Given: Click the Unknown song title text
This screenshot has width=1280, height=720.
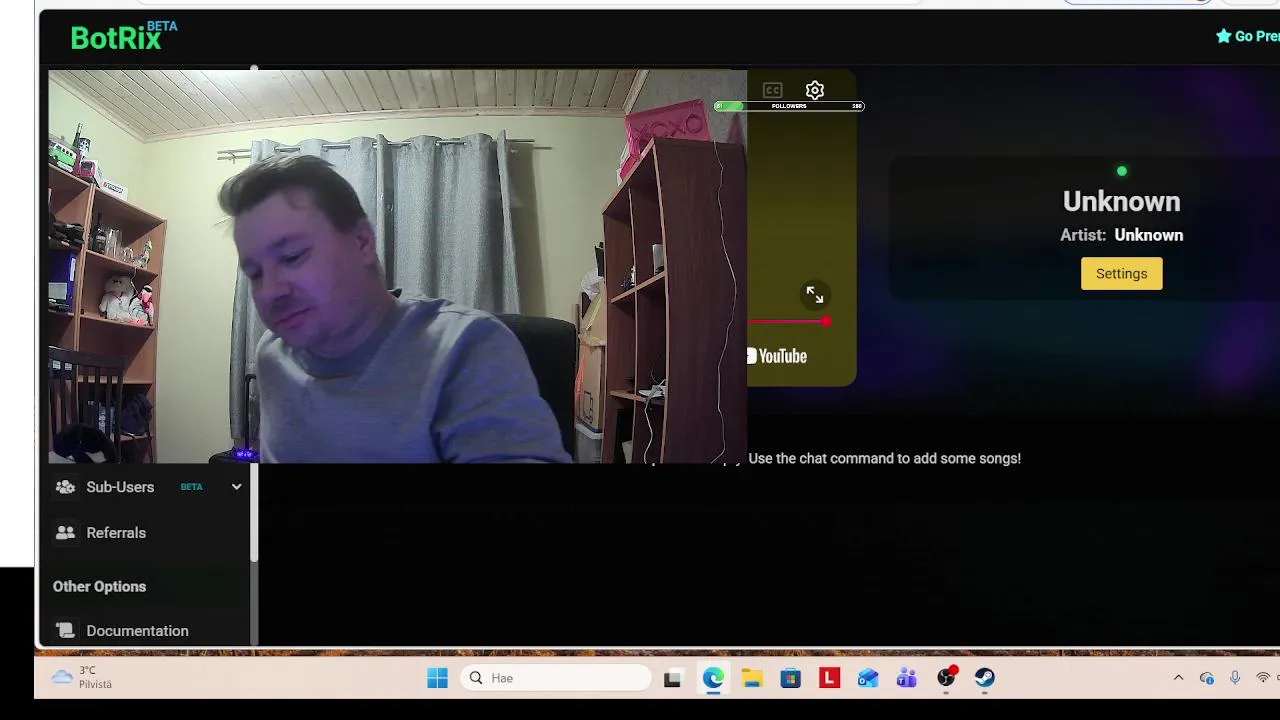Looking at the screenshot, I should pyautogui.click(x=1121, y=201).
